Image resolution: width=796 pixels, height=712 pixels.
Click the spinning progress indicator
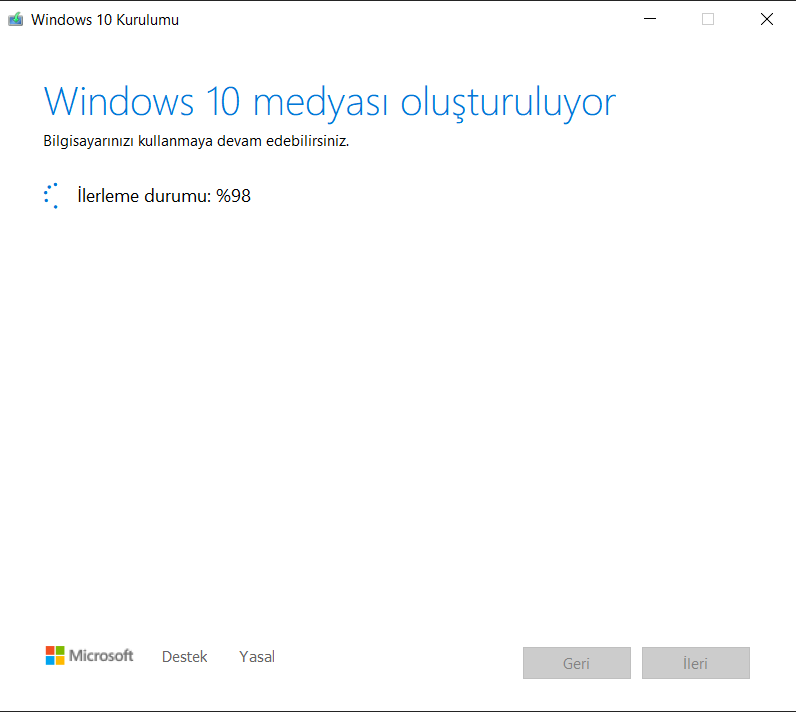click(52, 196)
